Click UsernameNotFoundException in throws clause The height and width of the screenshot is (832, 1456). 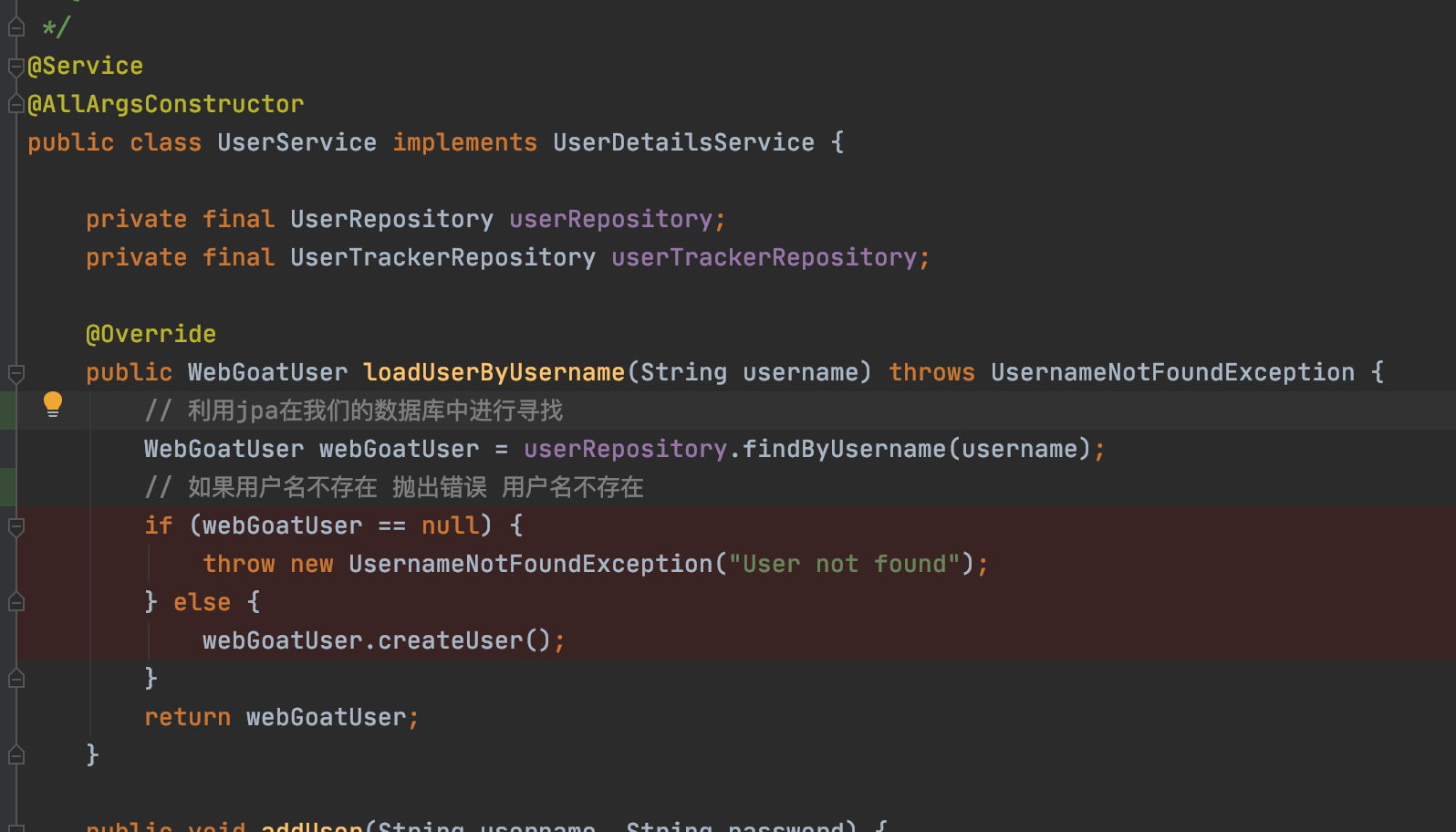point(1172,373)
